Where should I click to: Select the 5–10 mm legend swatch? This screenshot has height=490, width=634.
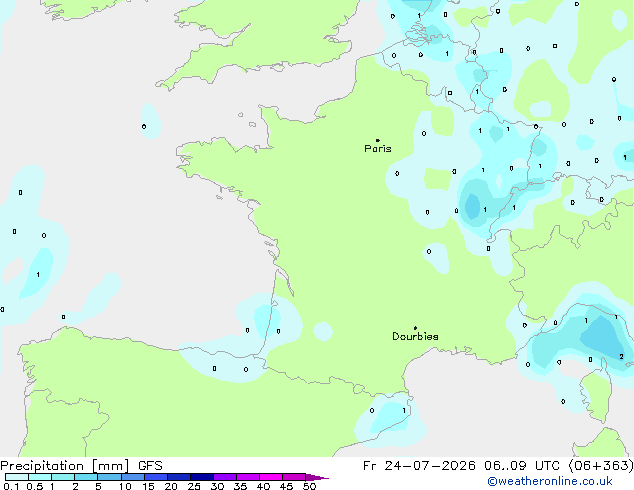pyautogui.click(x=109, y=477)
